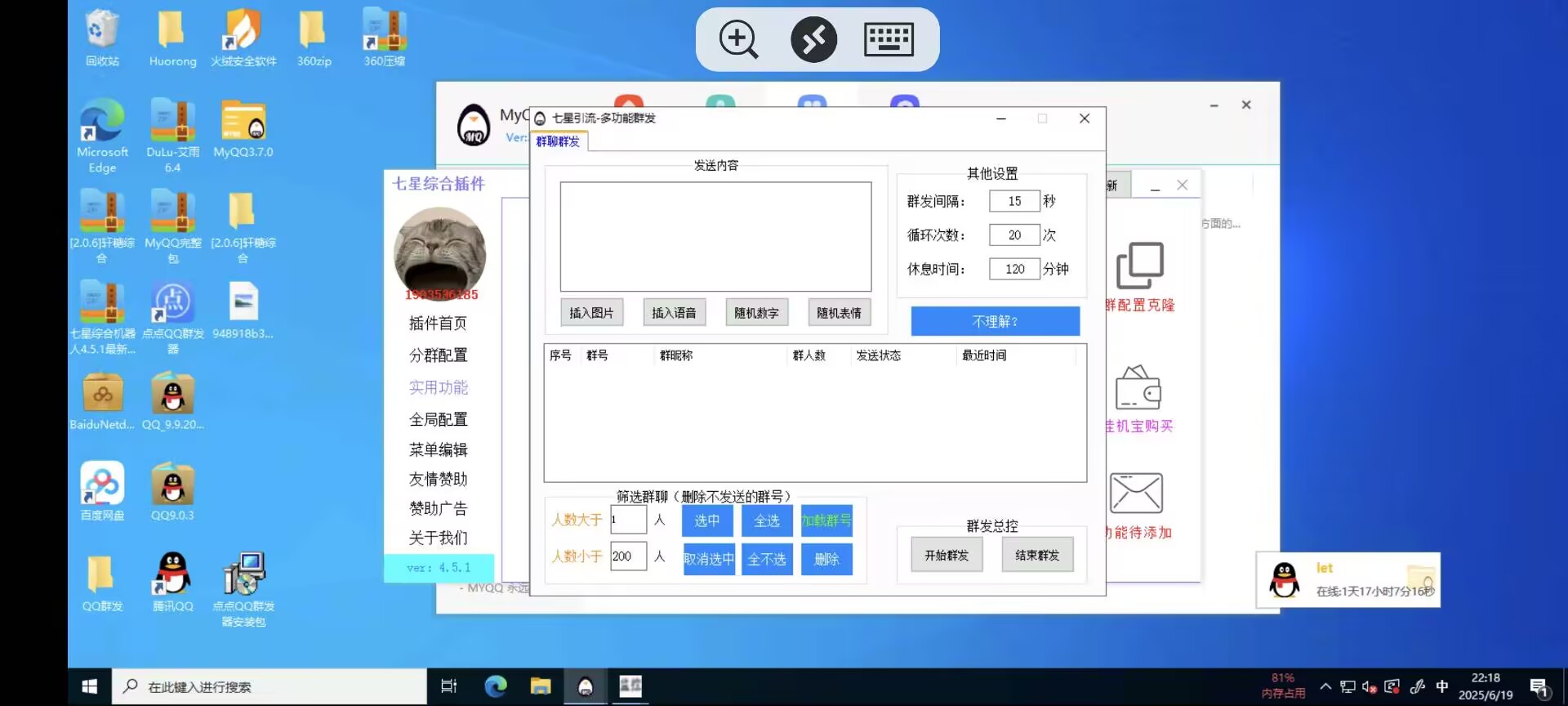Click the 人数小于 input field
The height and width of the screenshot is (706, 1568).
[627, 556]
